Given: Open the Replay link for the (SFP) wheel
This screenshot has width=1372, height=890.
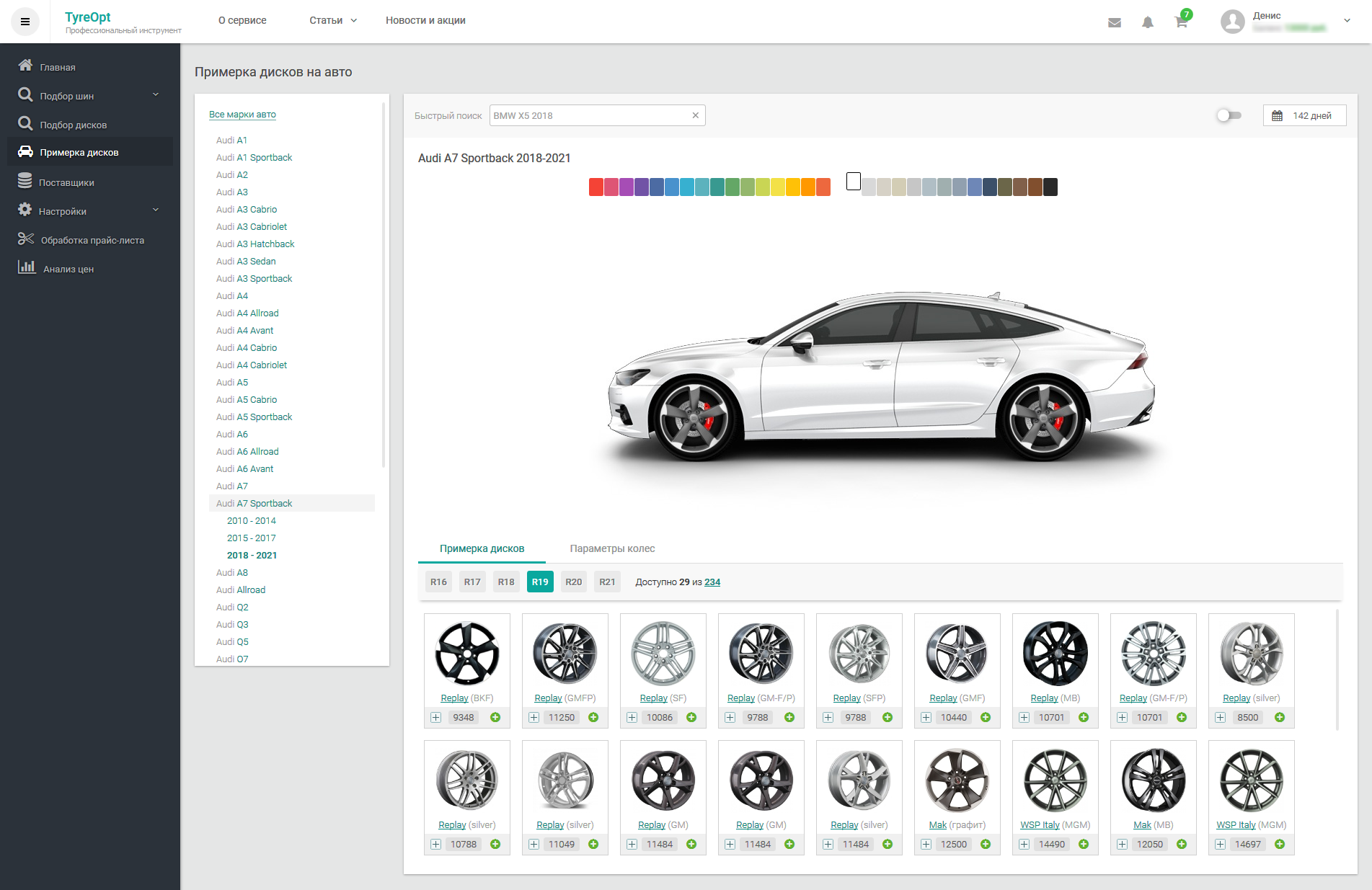Looking at the screenshot, I should click(x=846, y=698).
